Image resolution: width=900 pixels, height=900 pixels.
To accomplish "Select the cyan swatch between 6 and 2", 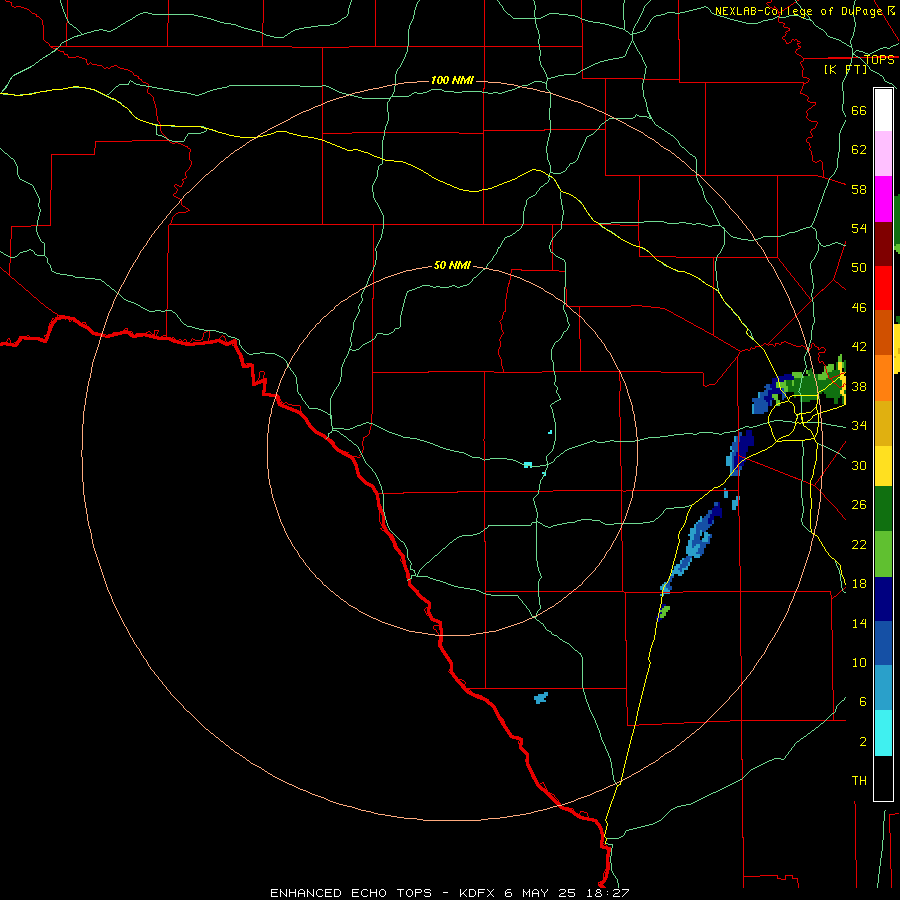I will click(883, 733).
